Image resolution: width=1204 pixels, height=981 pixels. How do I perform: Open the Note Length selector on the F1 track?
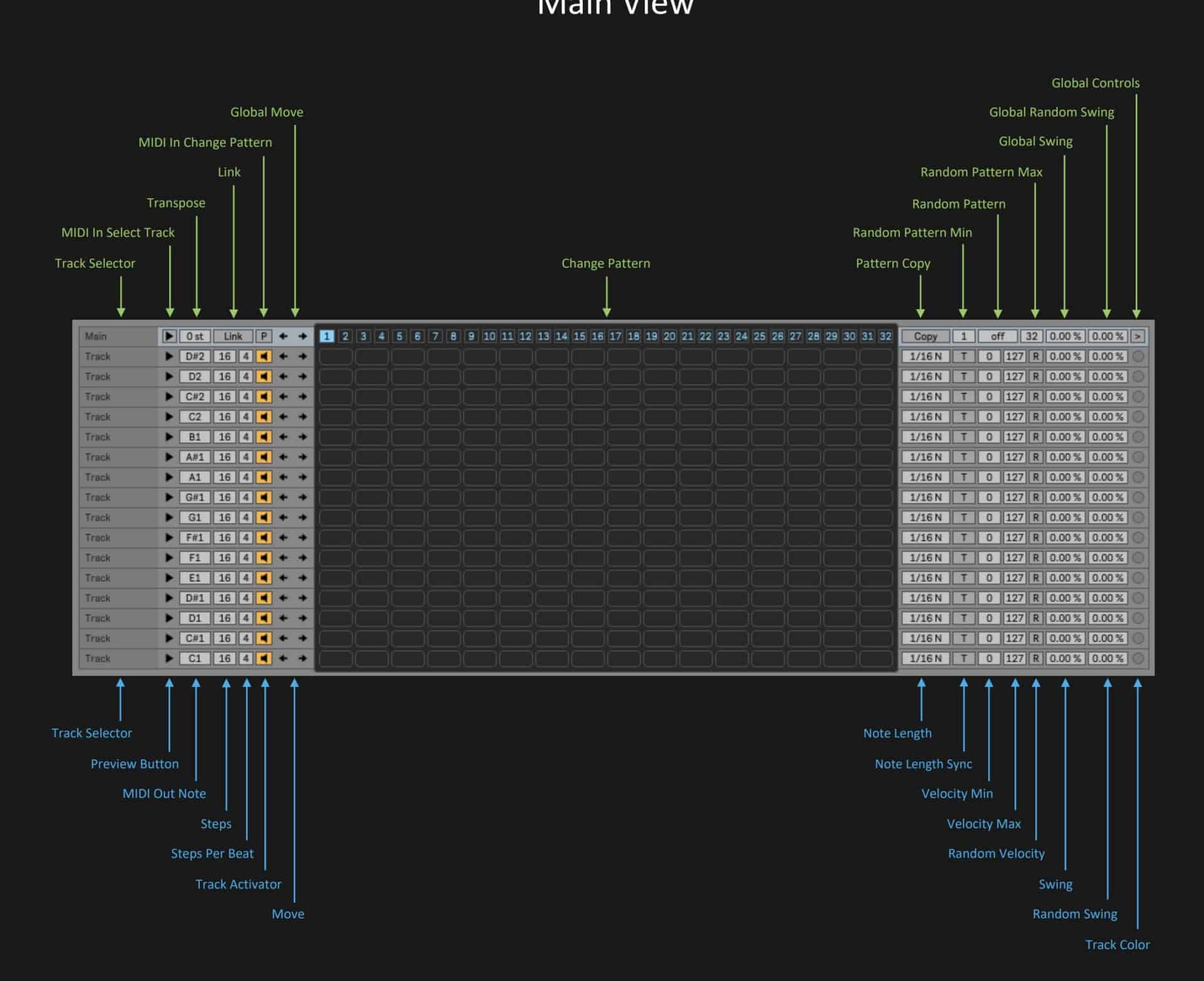point(927,557)
